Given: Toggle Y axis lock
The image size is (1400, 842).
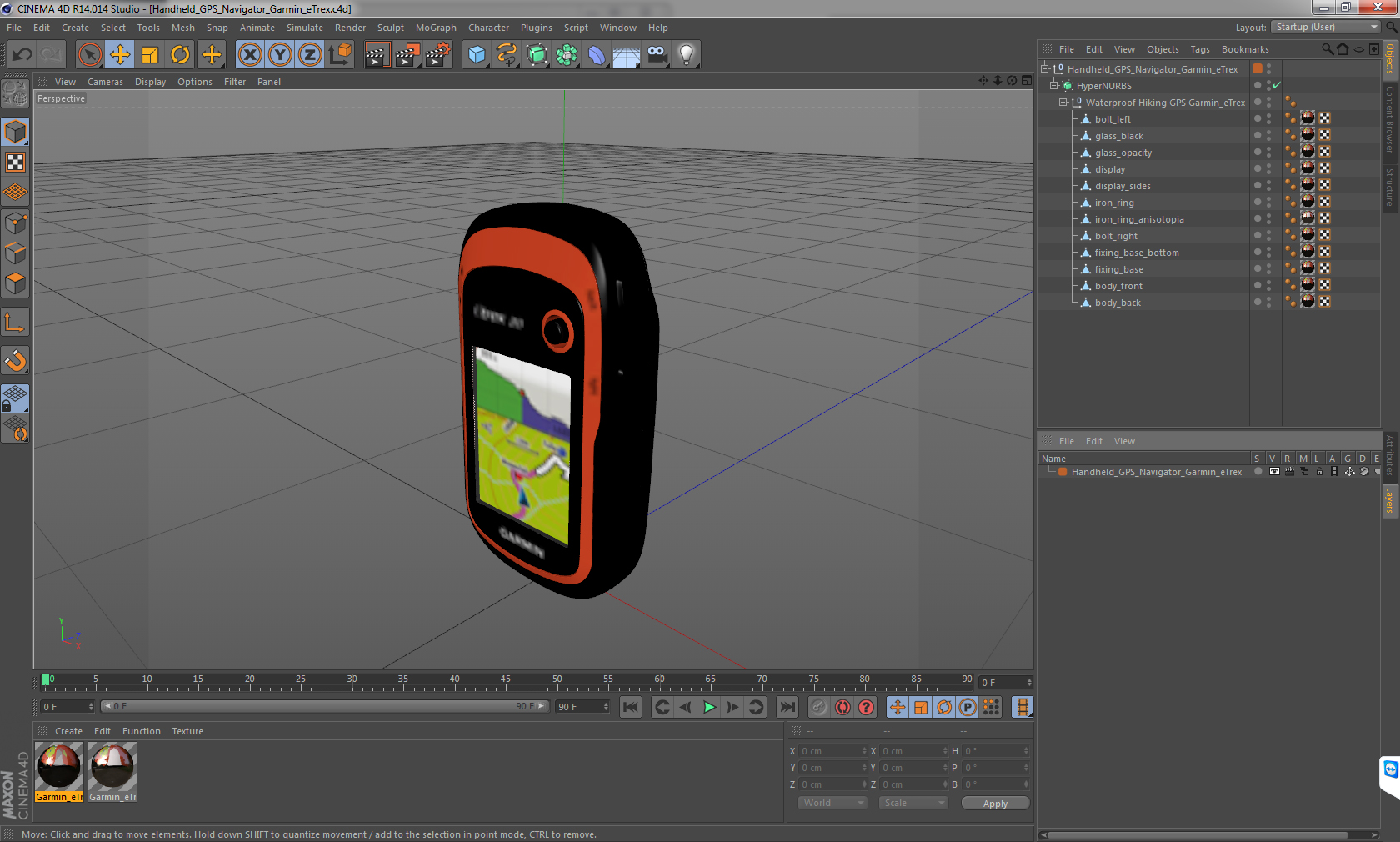Looking at the screenshot, I should (x=280, y=55).
